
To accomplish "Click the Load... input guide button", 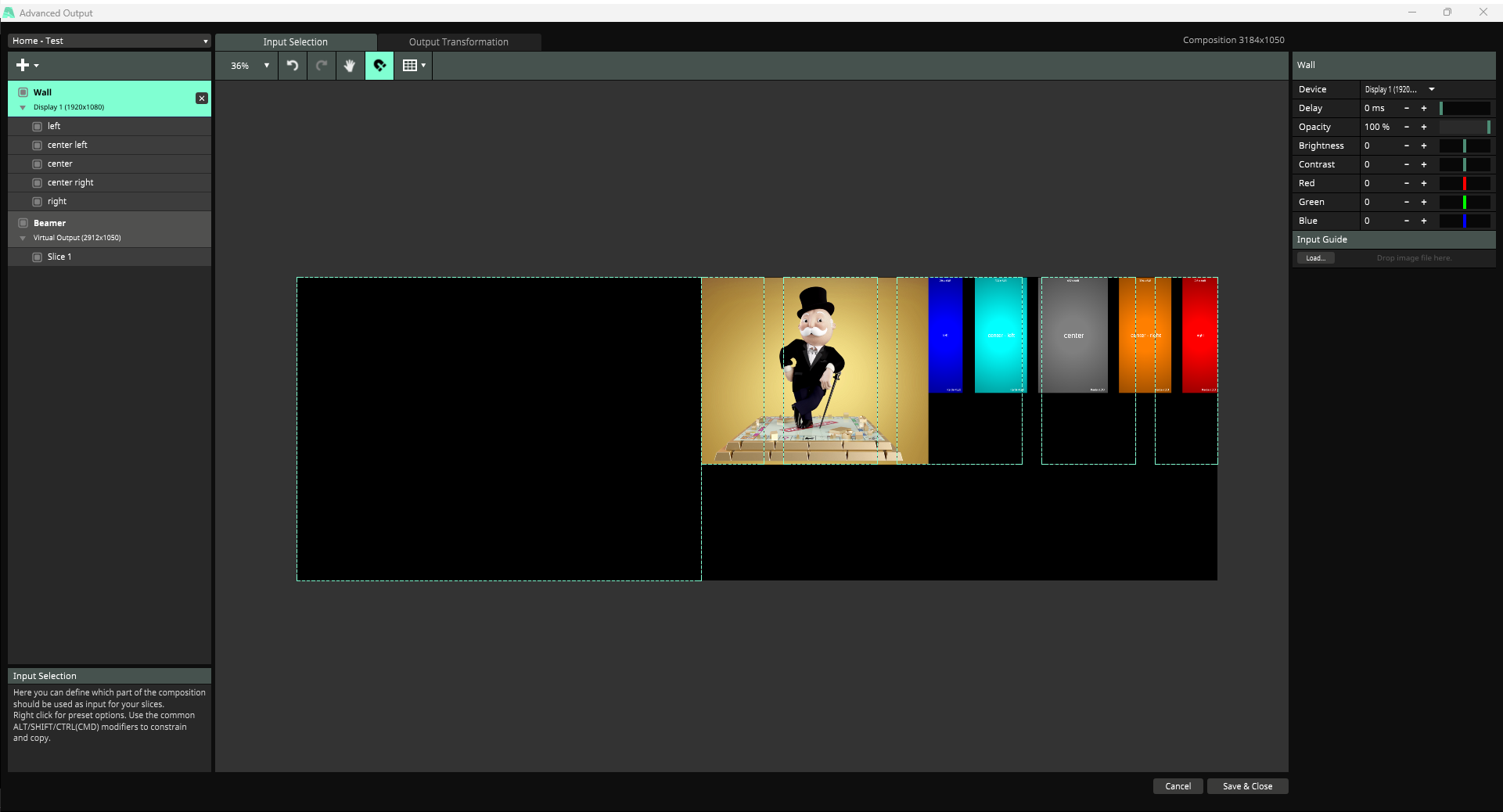I will tap(1315, 258).
